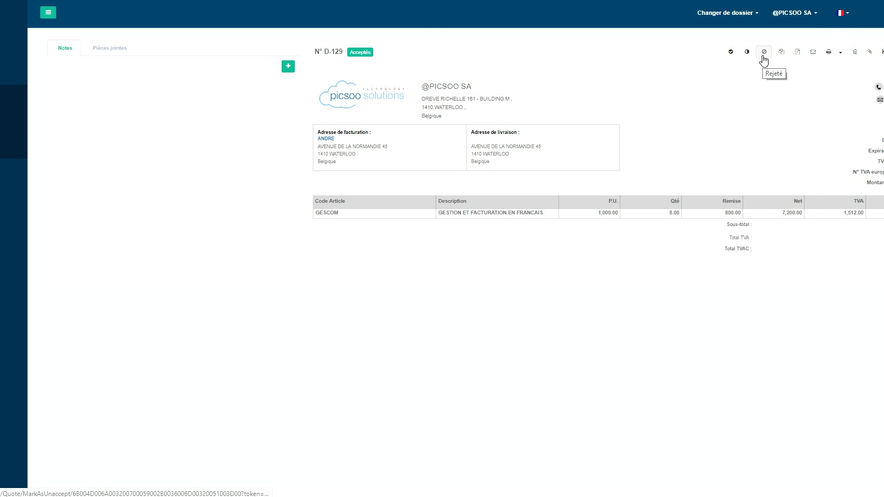884x497 pixels.
Task: Click the N° D-129 quote number
Action: (x=328, y=51)
